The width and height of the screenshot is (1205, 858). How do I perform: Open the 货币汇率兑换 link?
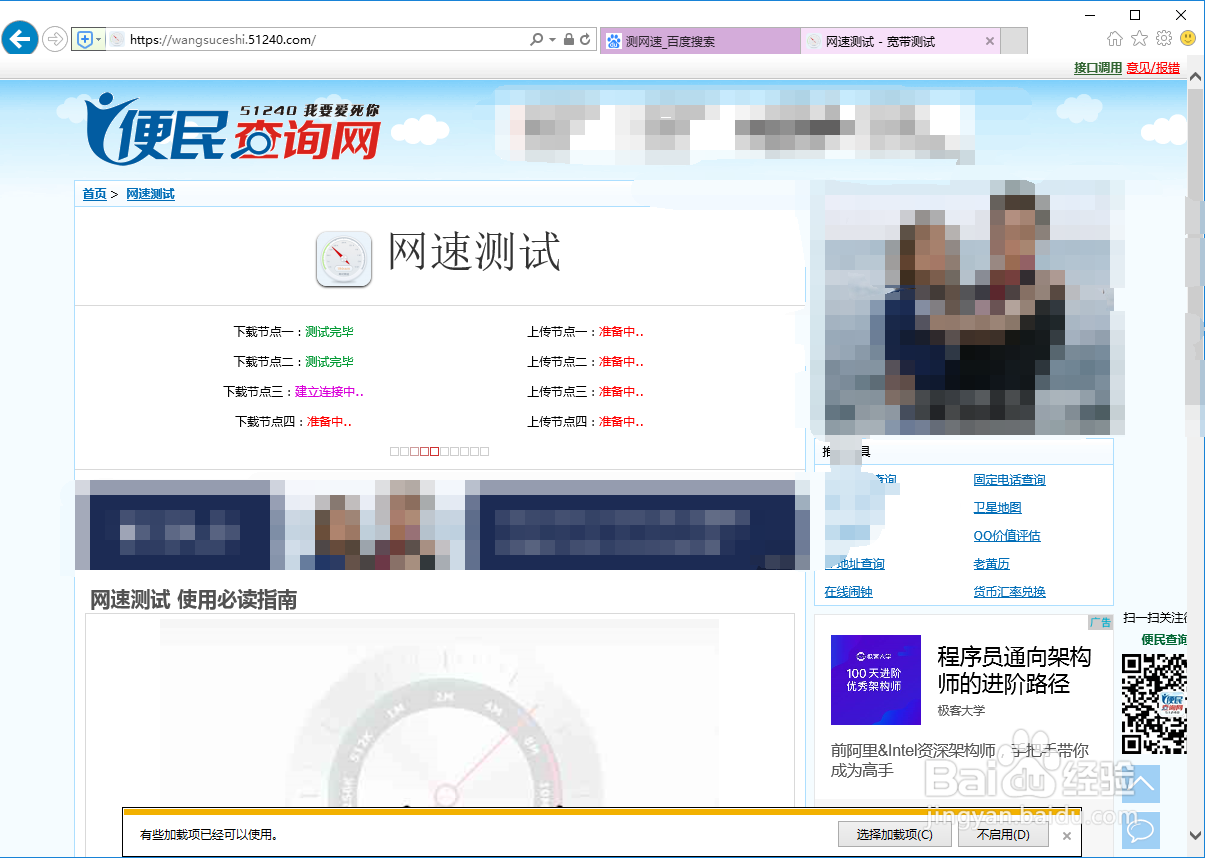coord(1009,592)
